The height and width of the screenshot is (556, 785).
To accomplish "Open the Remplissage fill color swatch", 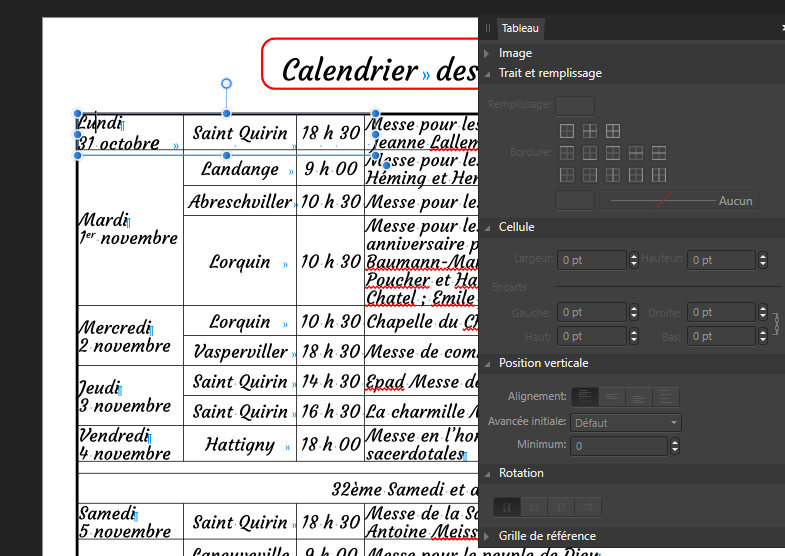I will pos(575,106).
